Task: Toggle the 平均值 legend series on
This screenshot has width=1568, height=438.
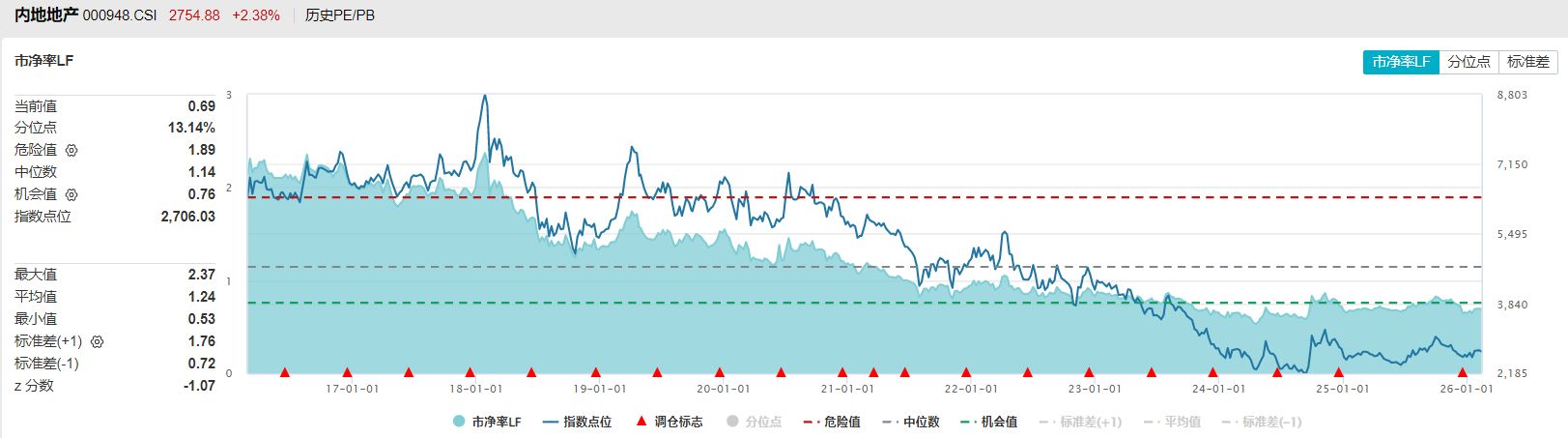Action: (x=1172, y=422)
